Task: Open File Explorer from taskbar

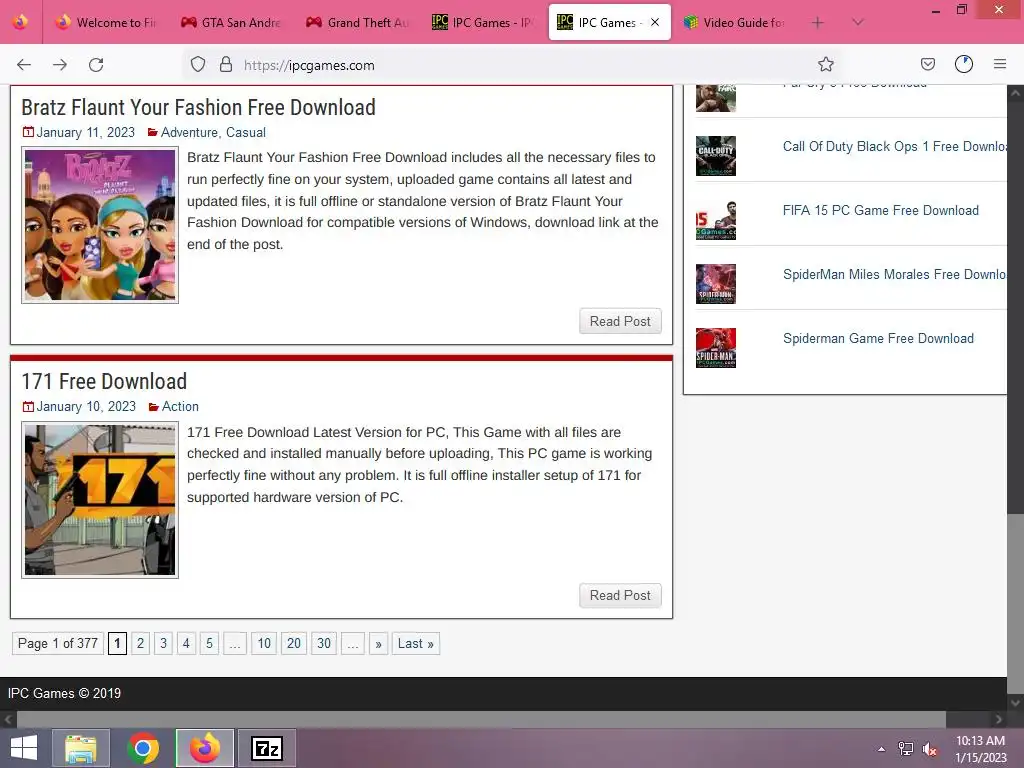Action: 81,748
